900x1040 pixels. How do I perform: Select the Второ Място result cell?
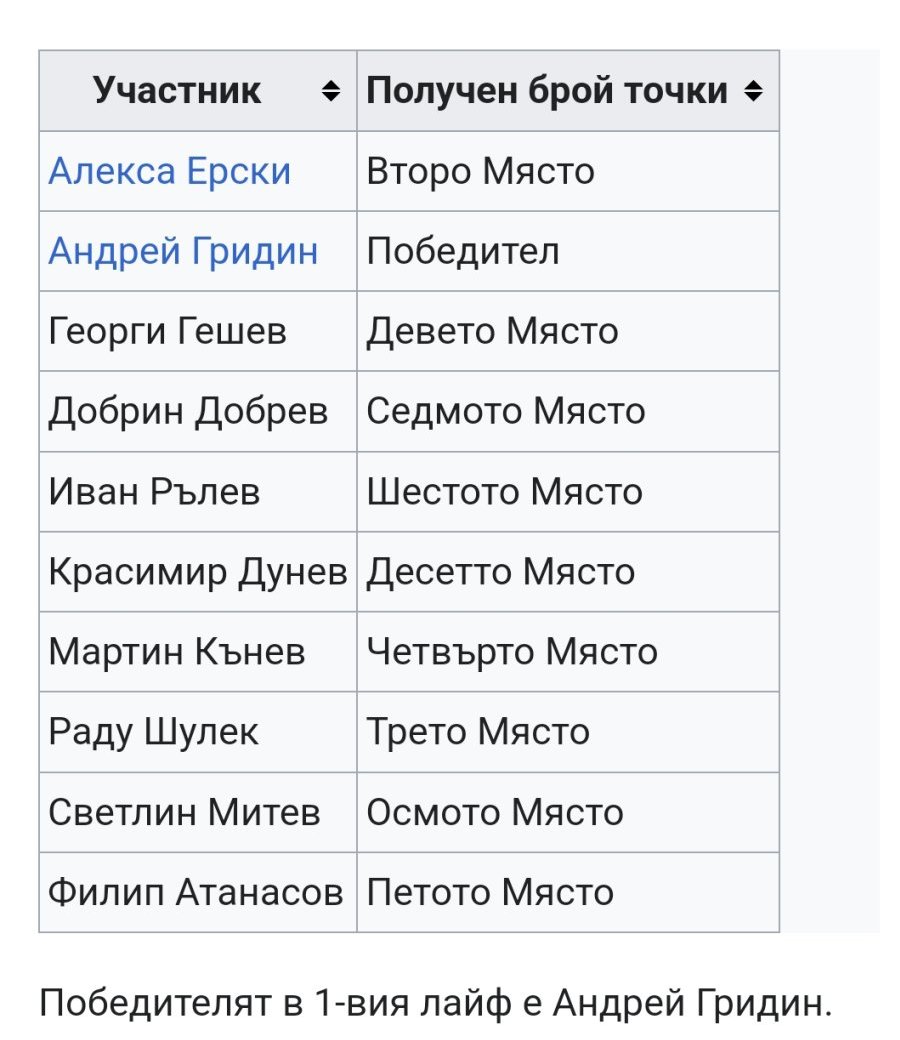click(x=481, y=172)
